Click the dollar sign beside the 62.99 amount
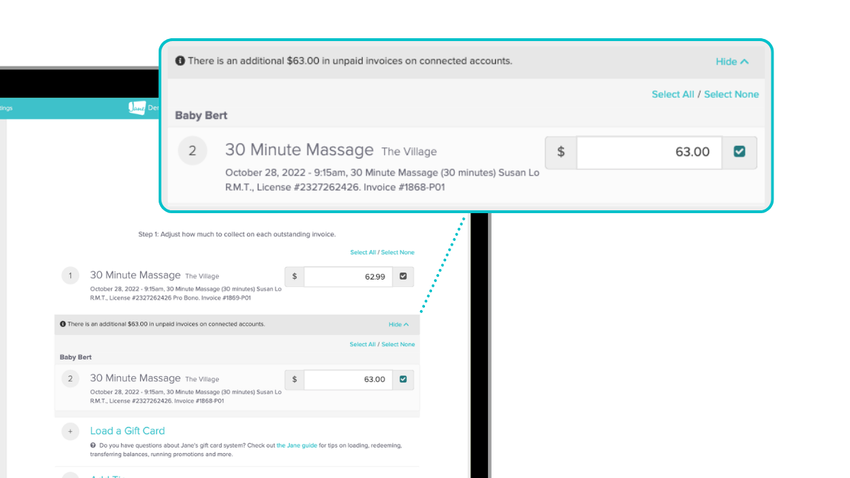The height and width of the screenshot is (478, 850). click(295, 276)
